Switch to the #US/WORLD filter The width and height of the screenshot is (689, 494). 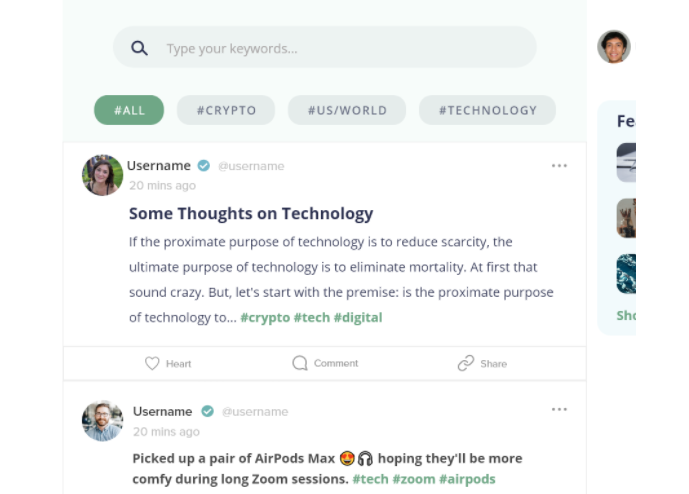(347, 110)
